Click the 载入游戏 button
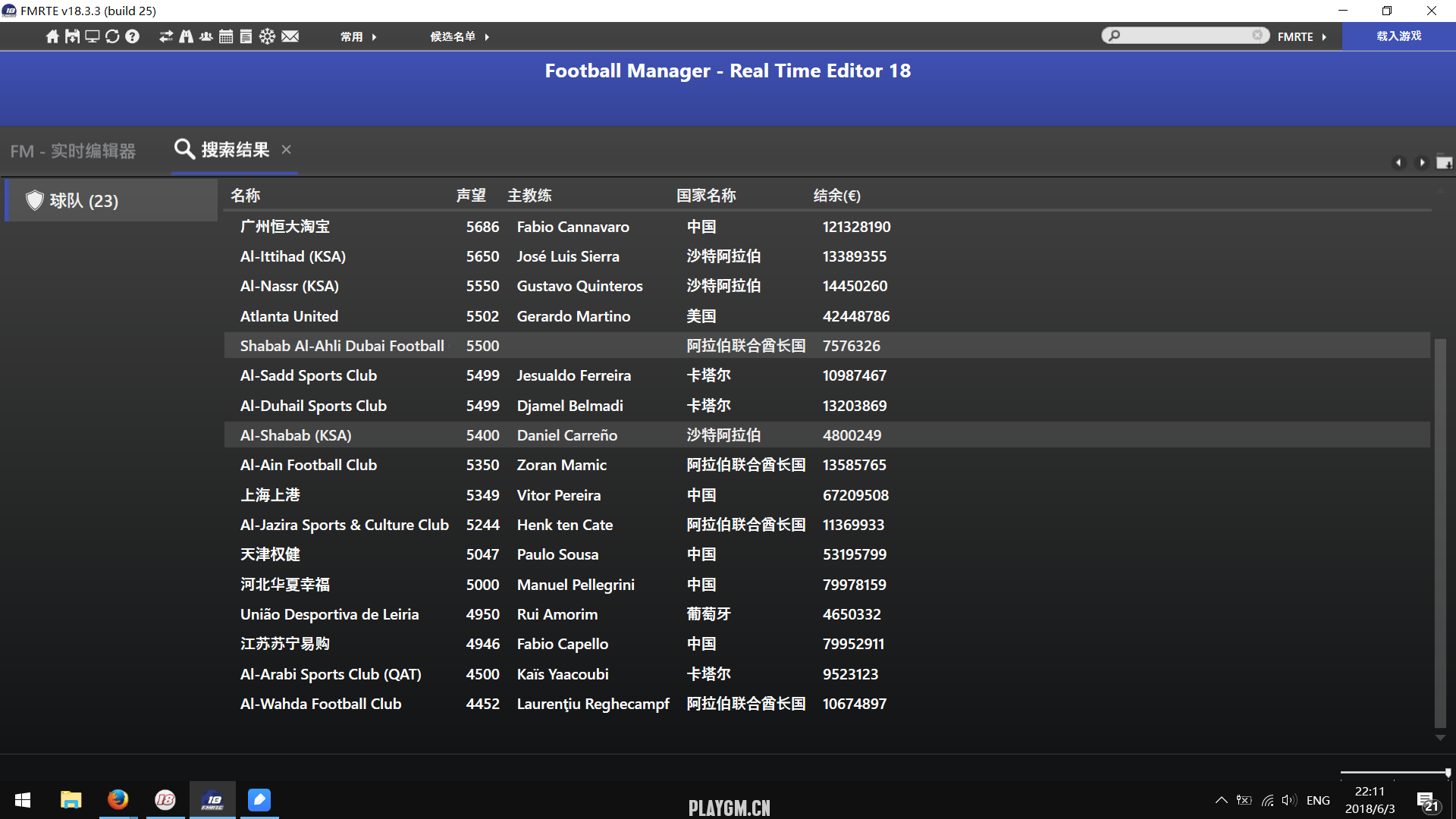Image resolution: width=1456 pixels, height=819 pixels. click(1398, 36)
